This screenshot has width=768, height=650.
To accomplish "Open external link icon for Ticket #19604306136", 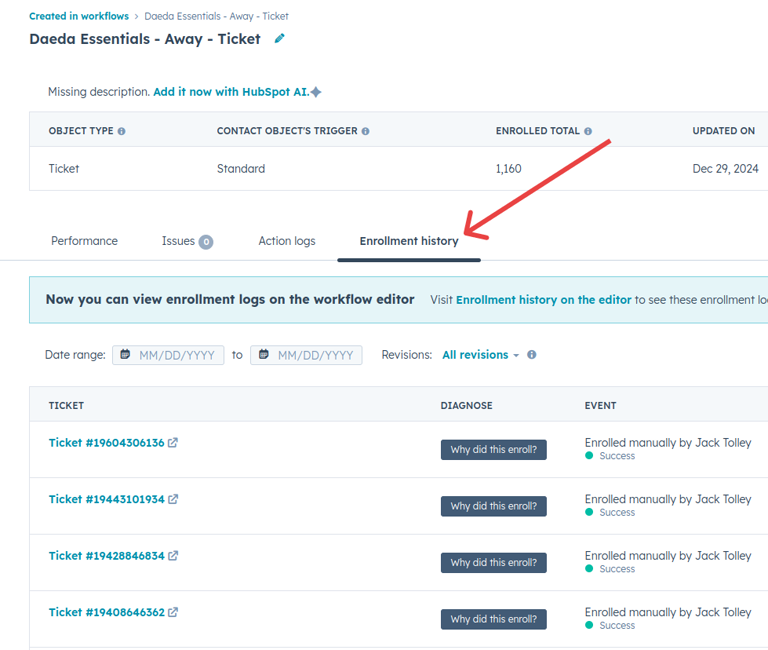I will coord(173,443).
